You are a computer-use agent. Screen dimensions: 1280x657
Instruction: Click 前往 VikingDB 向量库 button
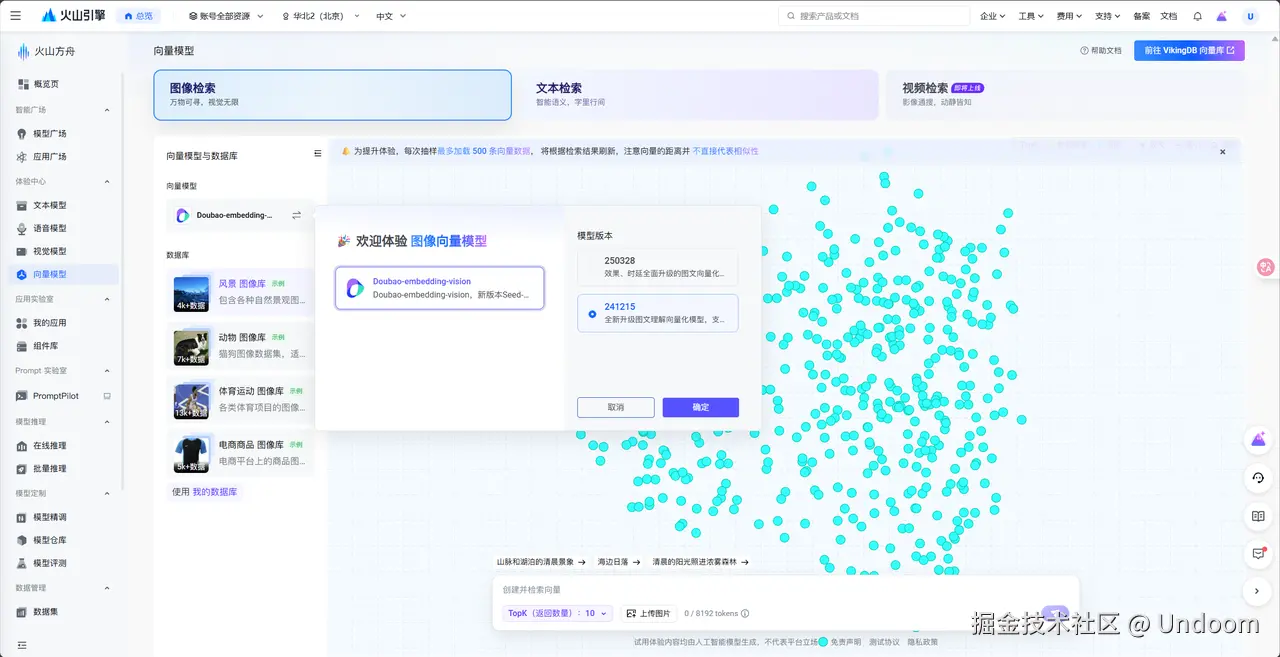pos(1189,50)
